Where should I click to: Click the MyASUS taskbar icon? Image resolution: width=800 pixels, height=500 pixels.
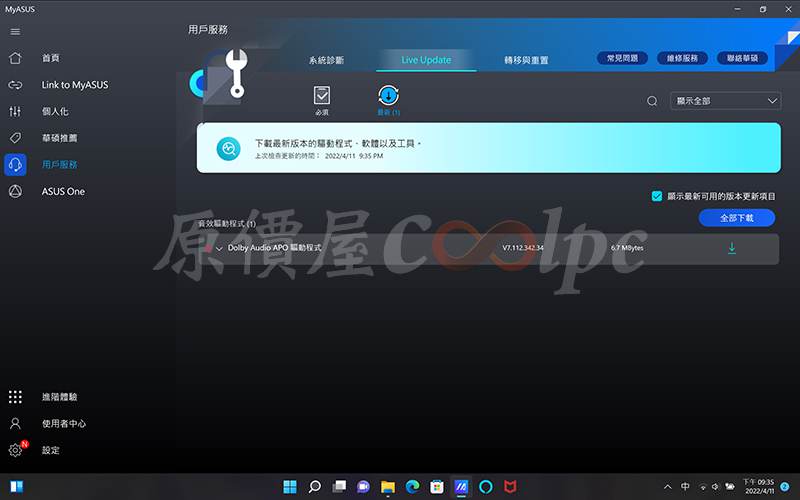point(461,487)
